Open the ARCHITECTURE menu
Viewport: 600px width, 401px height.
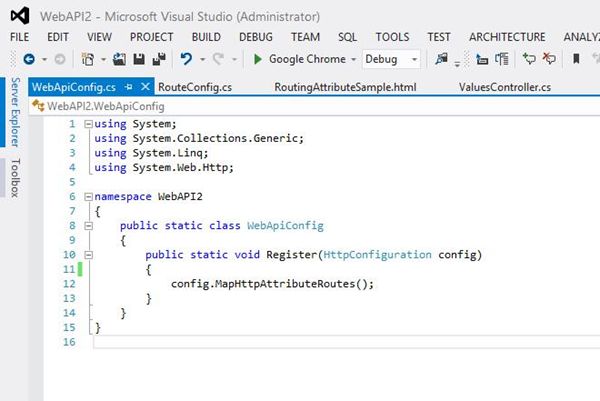point(507,37)
